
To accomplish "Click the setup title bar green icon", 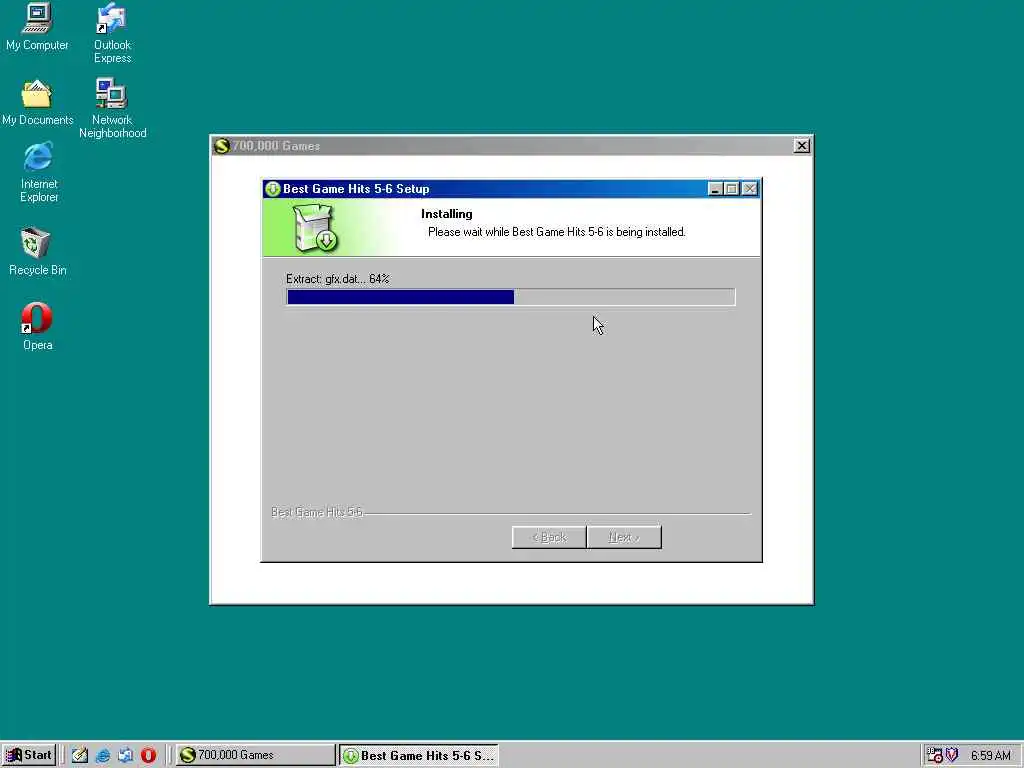I will coord(273,189).
